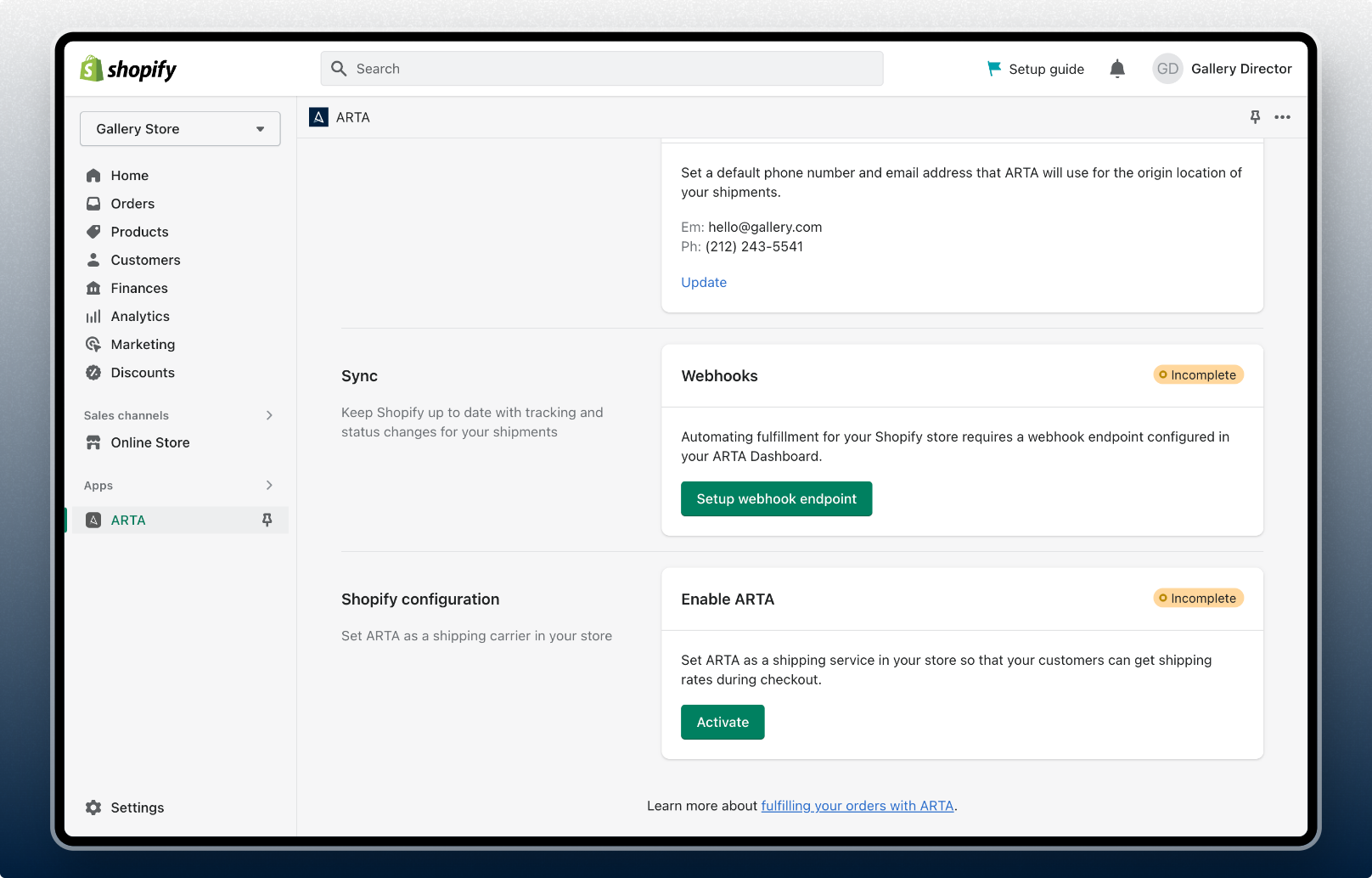Click the Shopify logo

pos(126,69)
